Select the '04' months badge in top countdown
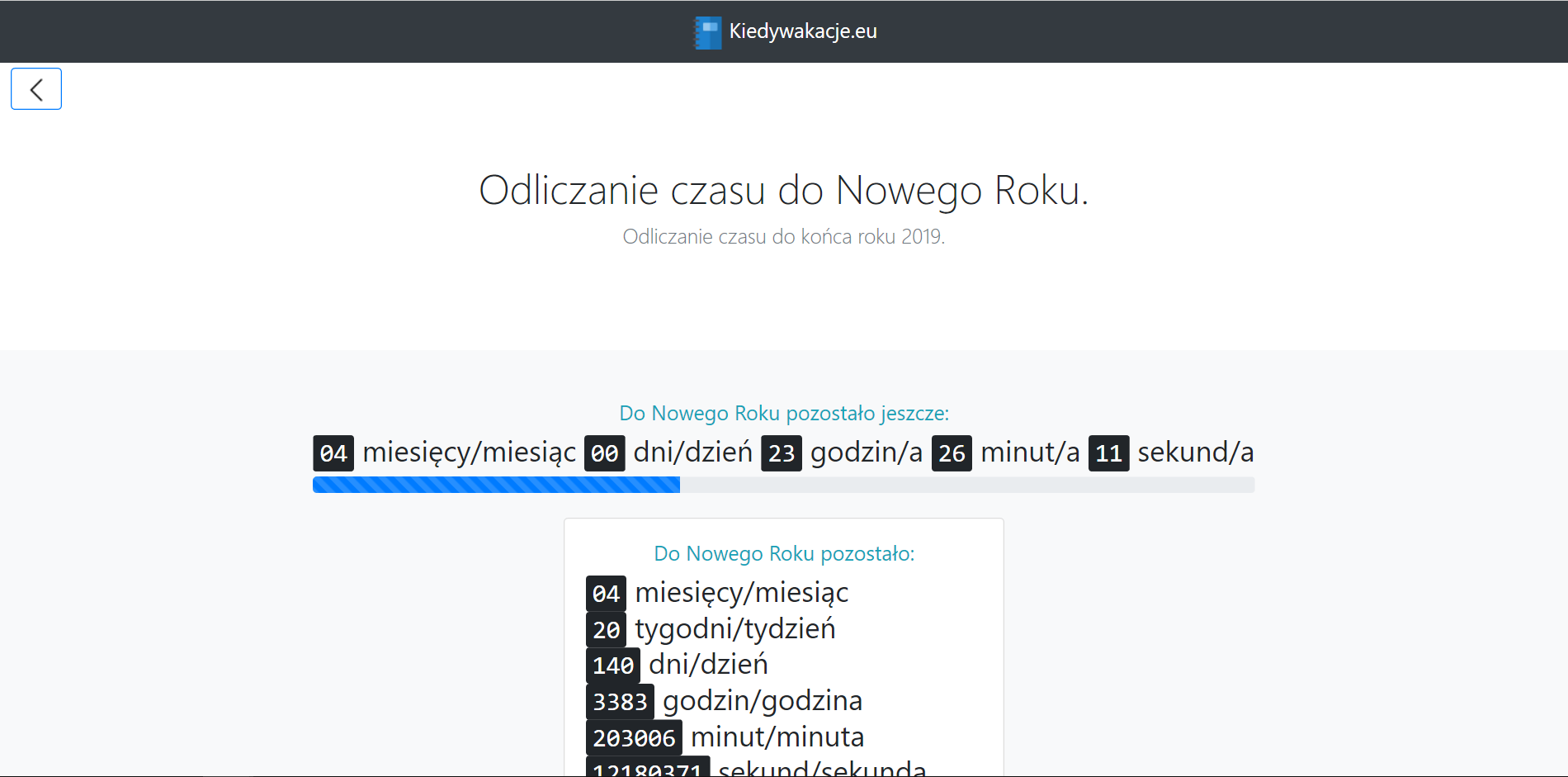 333,453
